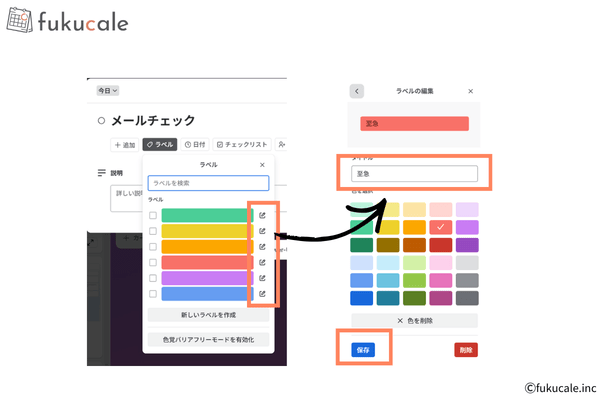Click the blue 保存 button
Viewport: 600px width, 400px height.
(x=362, y=350)
